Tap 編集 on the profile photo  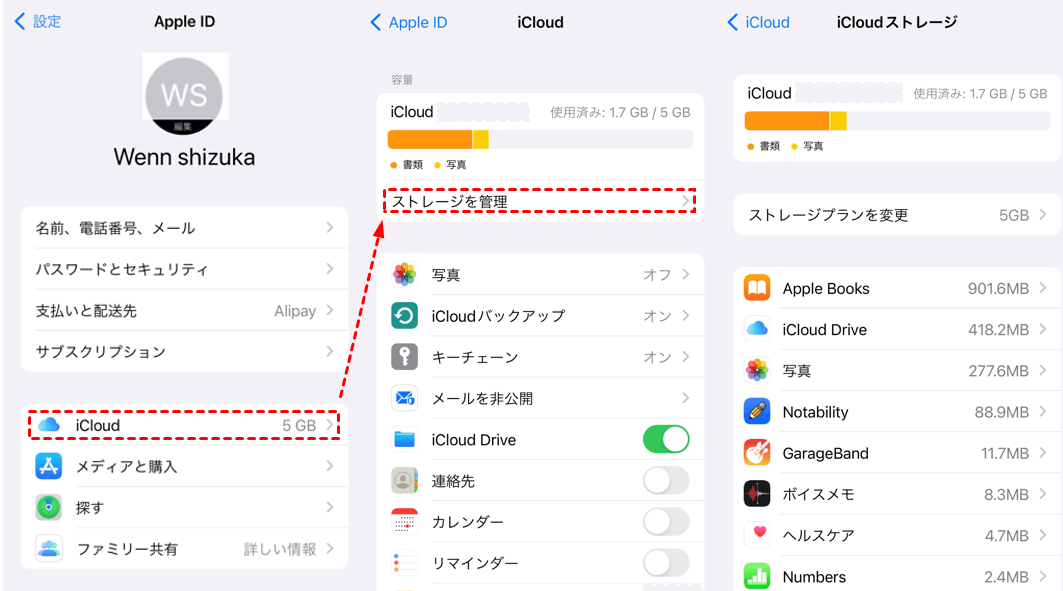(x=183, y=127)
